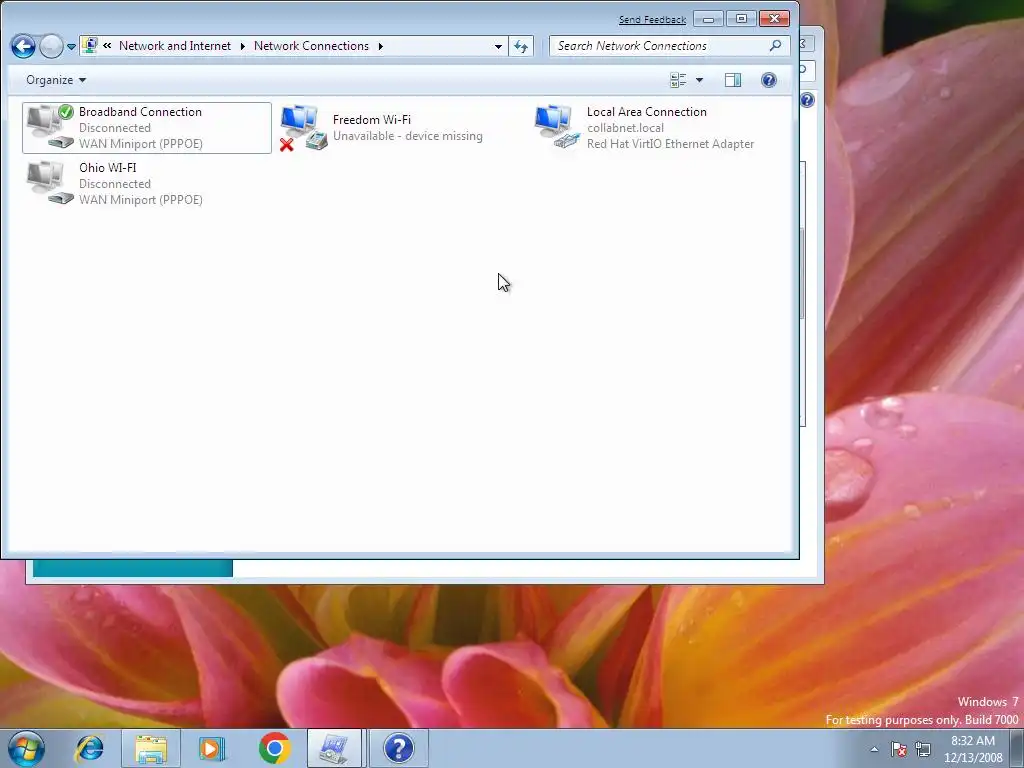
Task: Open the Windows Start menu
Action: (26, 748)
